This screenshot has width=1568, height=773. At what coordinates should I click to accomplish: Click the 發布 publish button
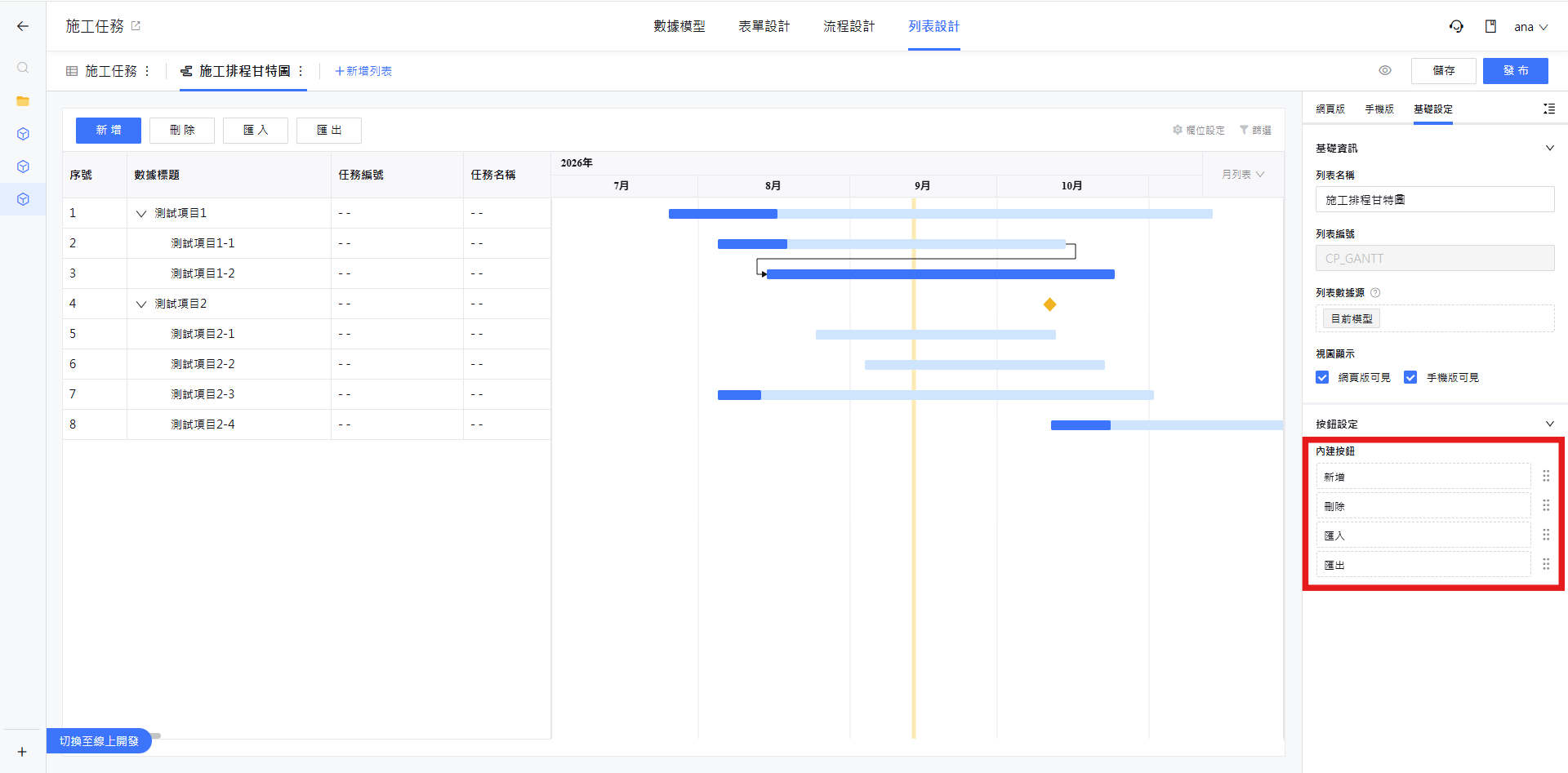tap(1516, 70)
